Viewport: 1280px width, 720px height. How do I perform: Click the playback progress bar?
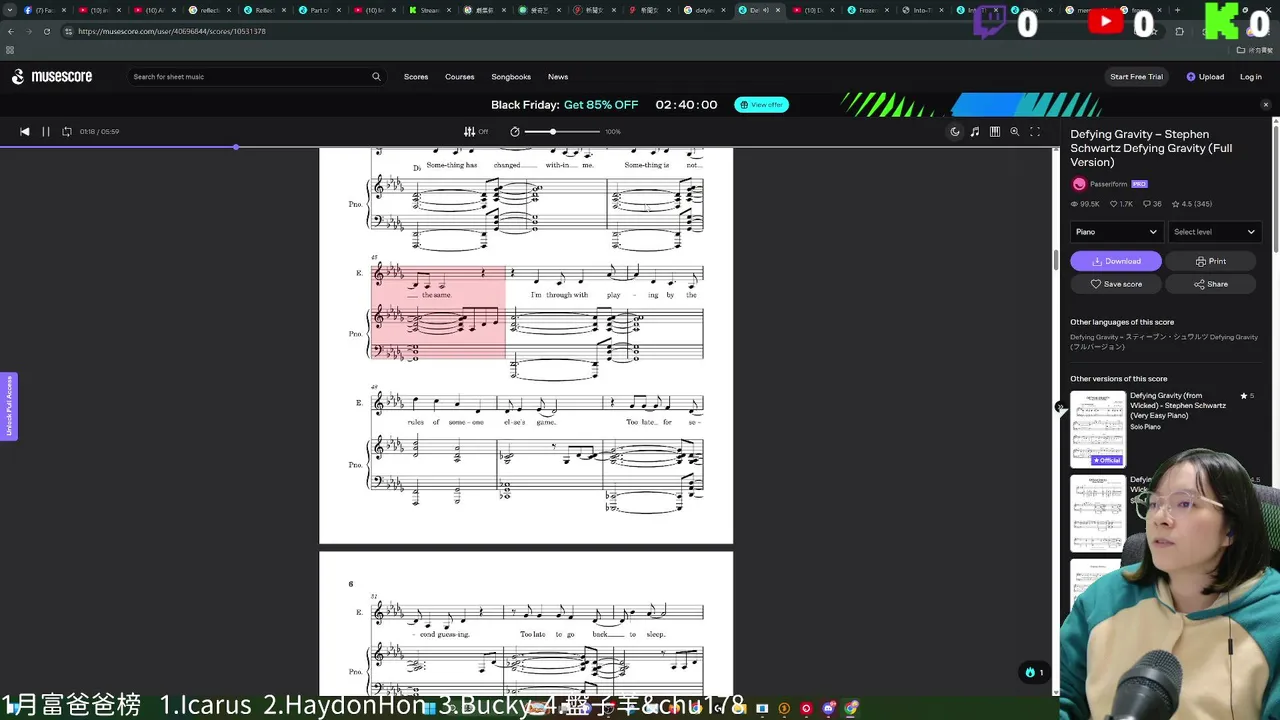coord(530,147)
